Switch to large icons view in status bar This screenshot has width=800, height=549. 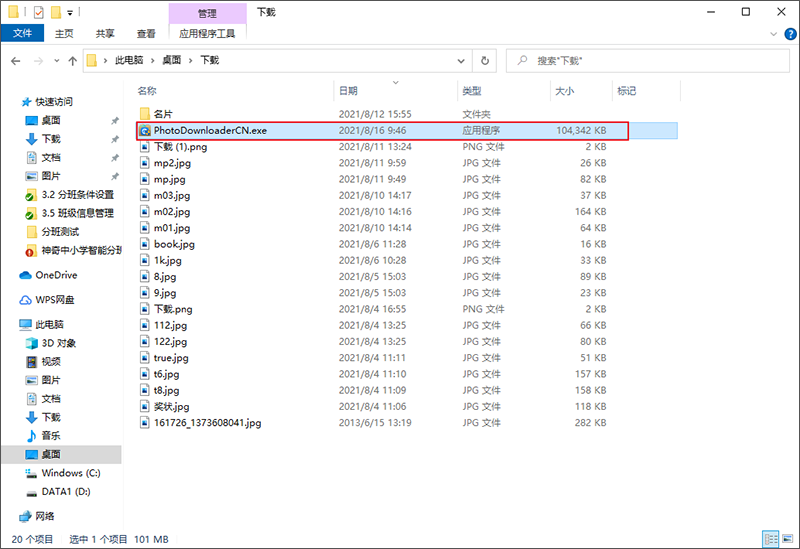click(x=785, y=538)
